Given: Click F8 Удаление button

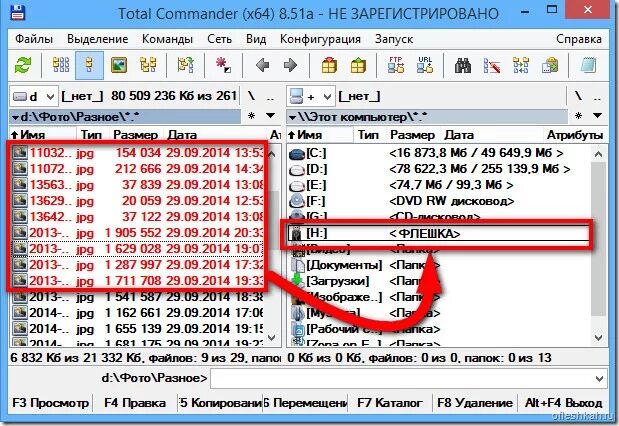Looking at the screenshot, I should [475, 403].
